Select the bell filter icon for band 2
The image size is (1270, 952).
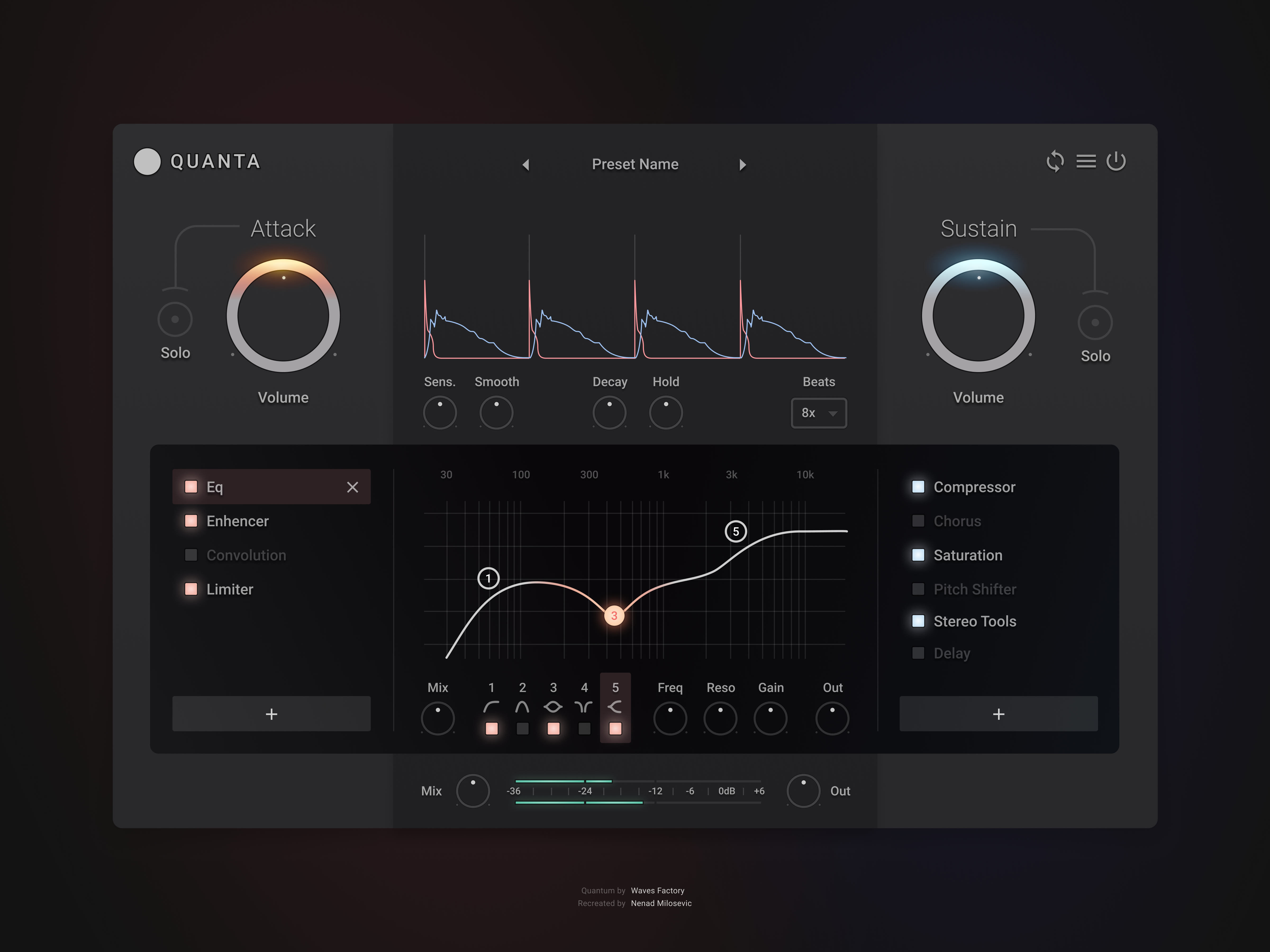click(523, 707)
